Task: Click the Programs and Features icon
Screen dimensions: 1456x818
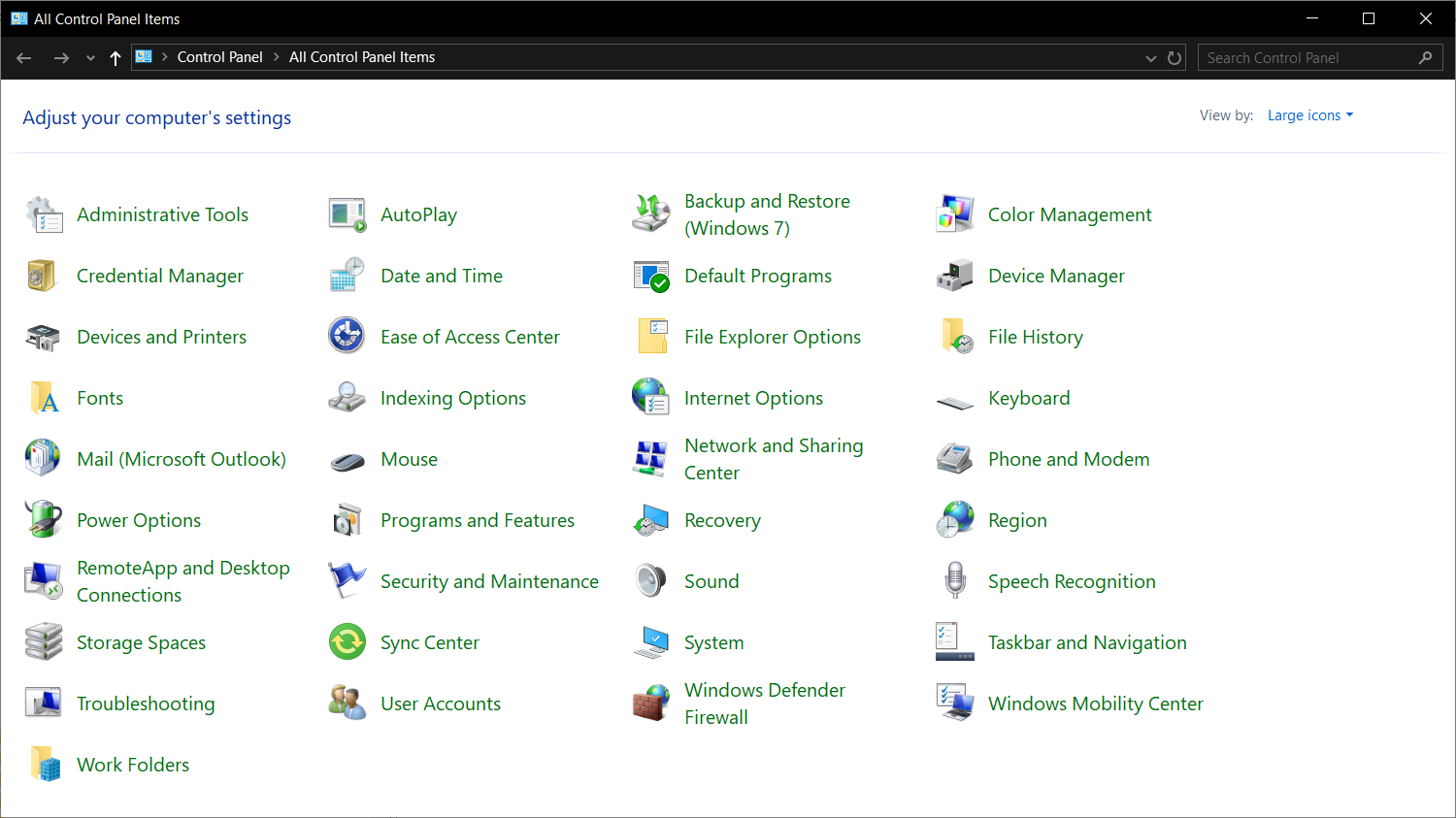Action: coord(347,520)
